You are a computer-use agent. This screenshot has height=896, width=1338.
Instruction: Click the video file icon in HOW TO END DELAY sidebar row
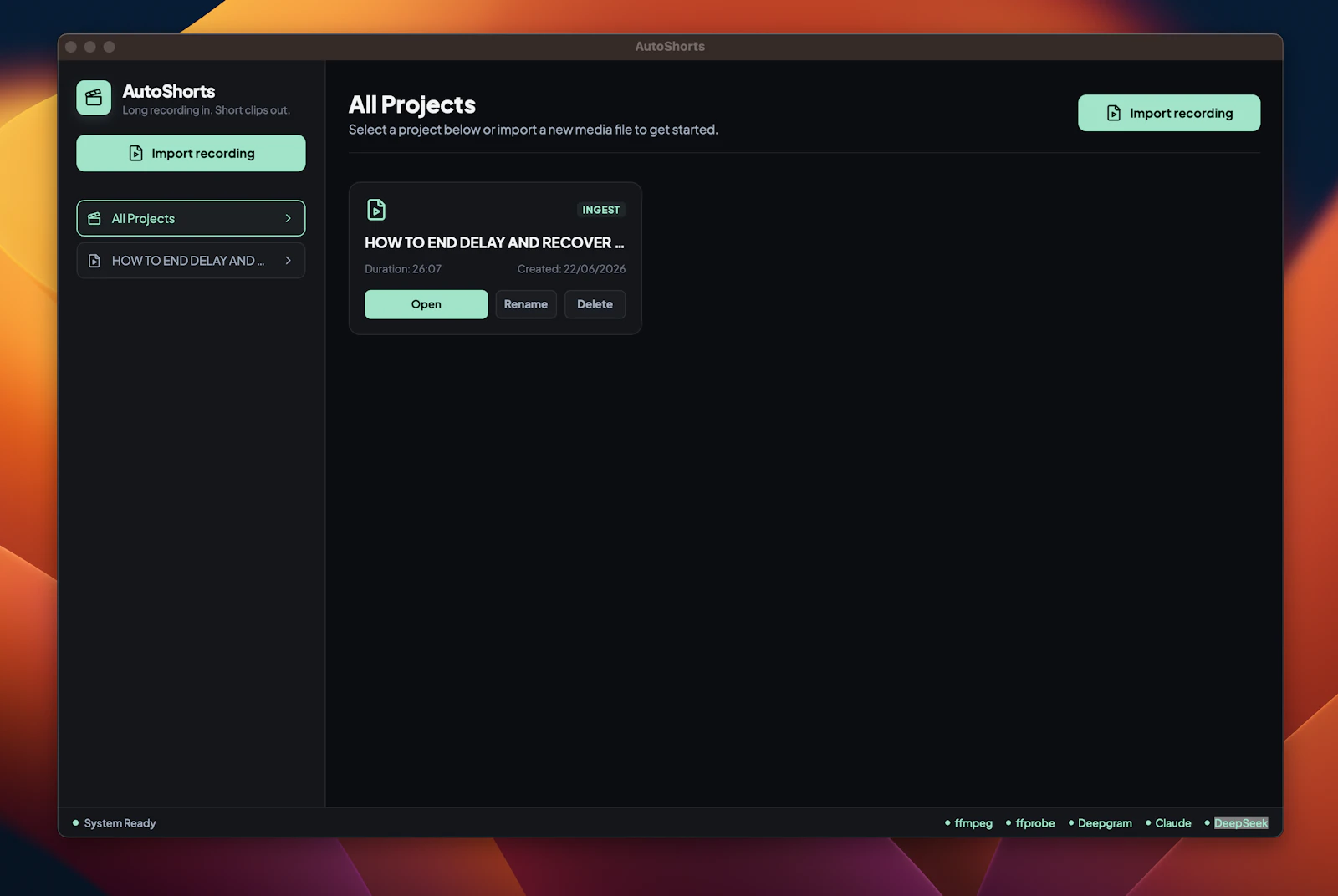[x=94, y=261]
